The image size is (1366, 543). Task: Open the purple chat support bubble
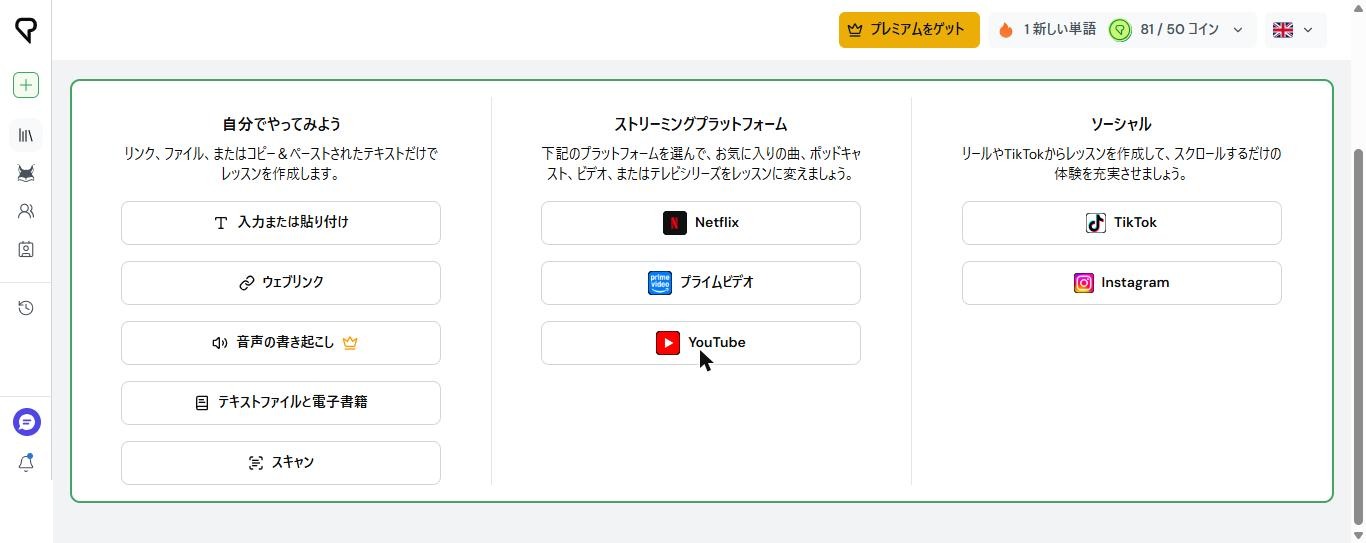pos(27,422)
